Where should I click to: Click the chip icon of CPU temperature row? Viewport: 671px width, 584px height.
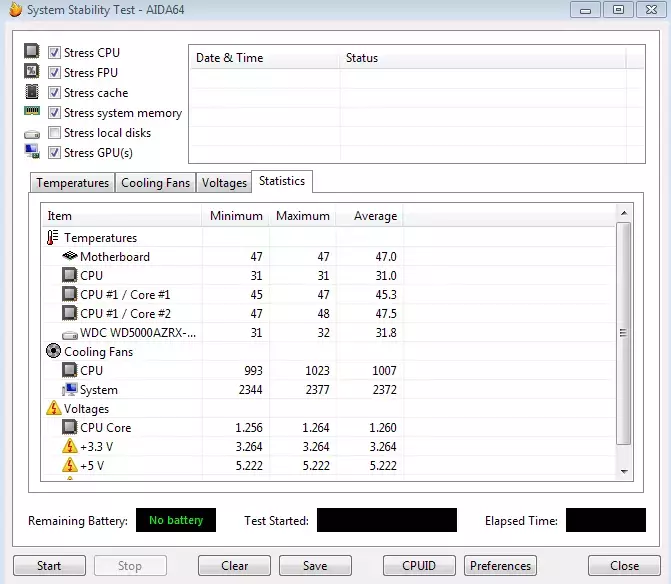click(x=69, y=275)
